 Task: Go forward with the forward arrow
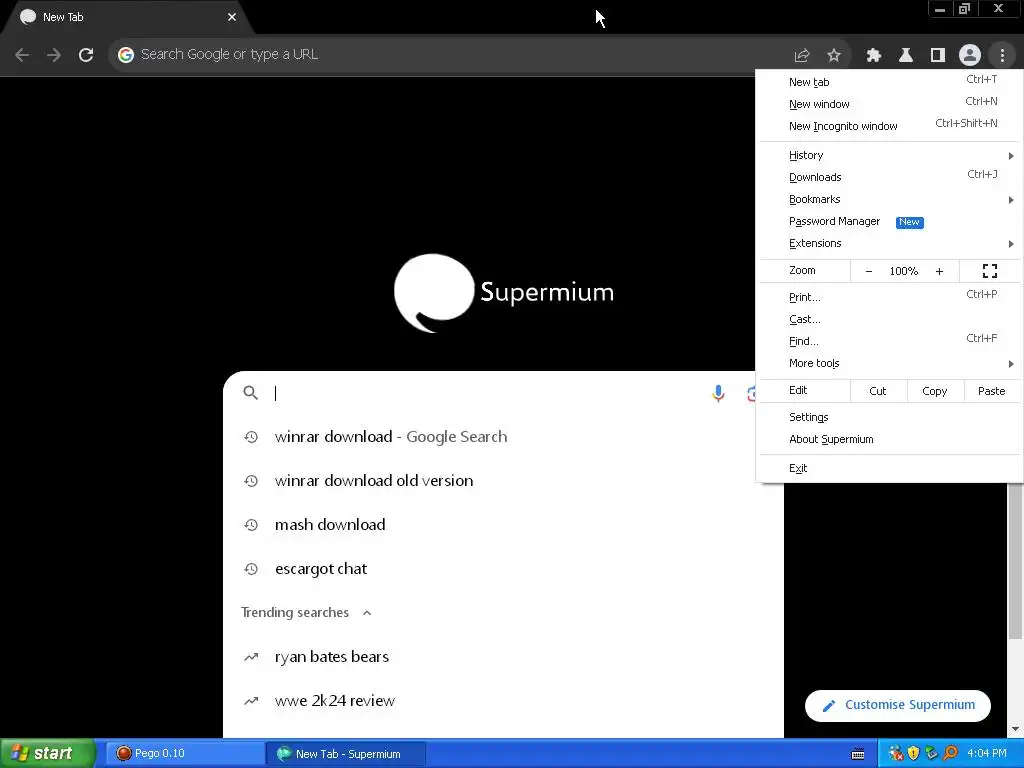pos(54,55)
